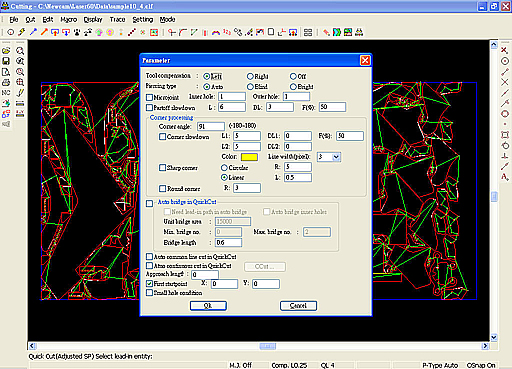Enable the Round corner checkbox
The width and height of the screenshot is (512, 369).
tap(162, 189)
